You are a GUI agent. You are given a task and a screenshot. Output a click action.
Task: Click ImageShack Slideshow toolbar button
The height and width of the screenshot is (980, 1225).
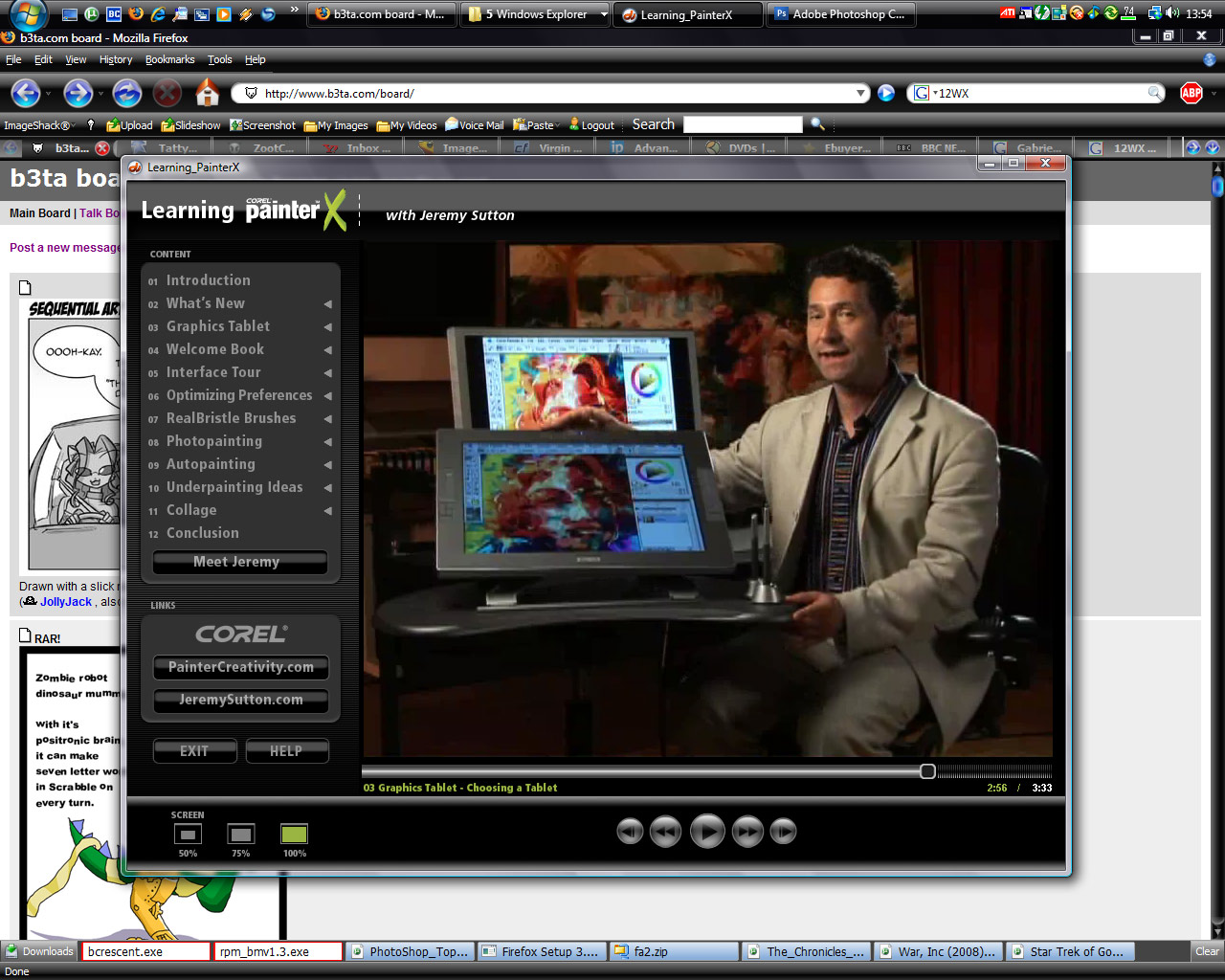[190, 125]
